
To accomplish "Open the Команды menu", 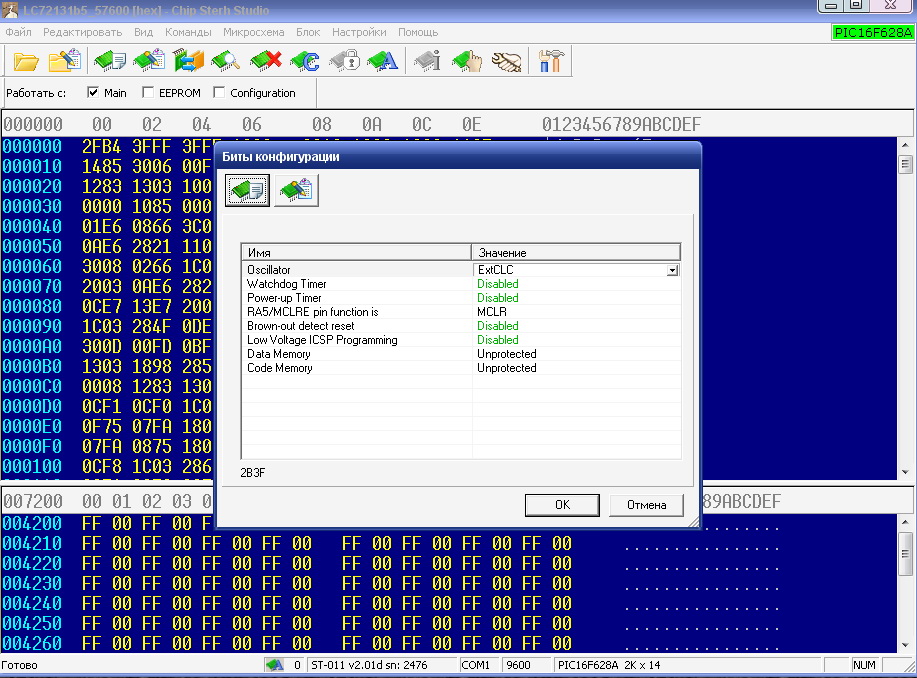I will (188, 32).
